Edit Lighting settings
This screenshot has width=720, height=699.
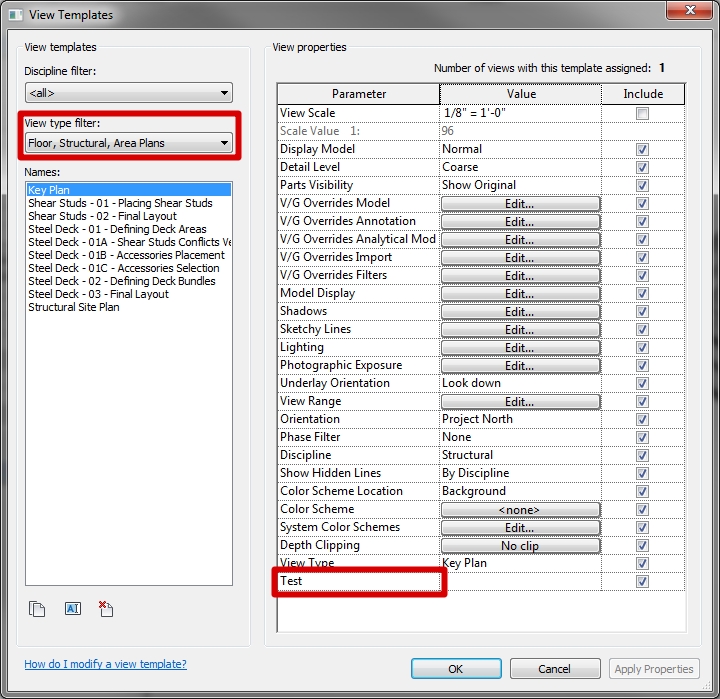520,348
